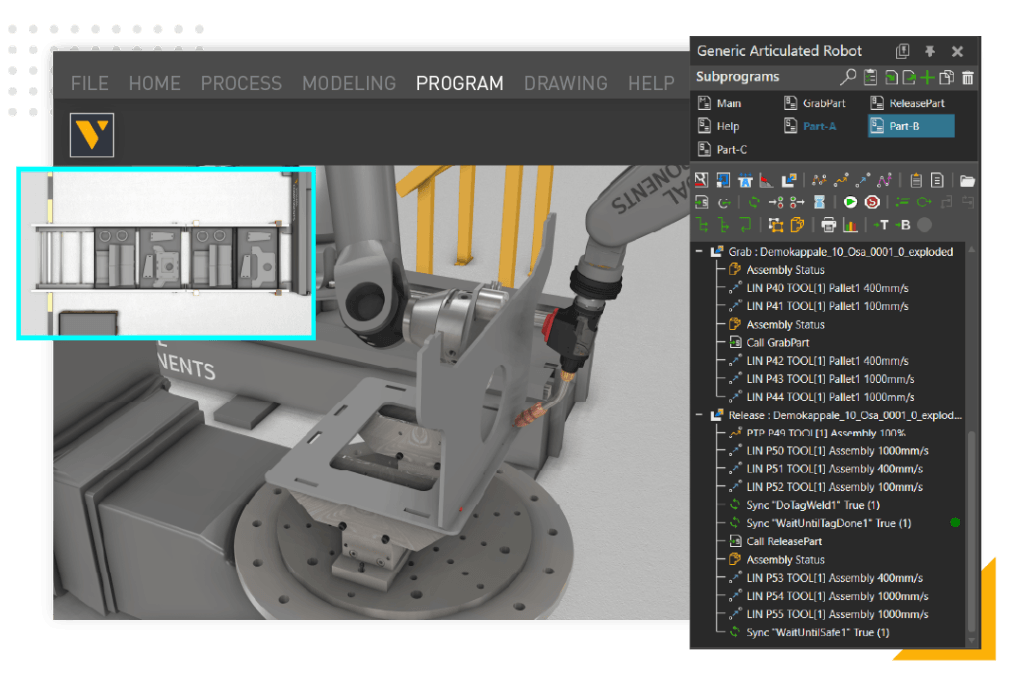Open the Part-A subprogram
Image resolution: width=1024 pixels, height=674 pixels.
click(x=810, y=126)
